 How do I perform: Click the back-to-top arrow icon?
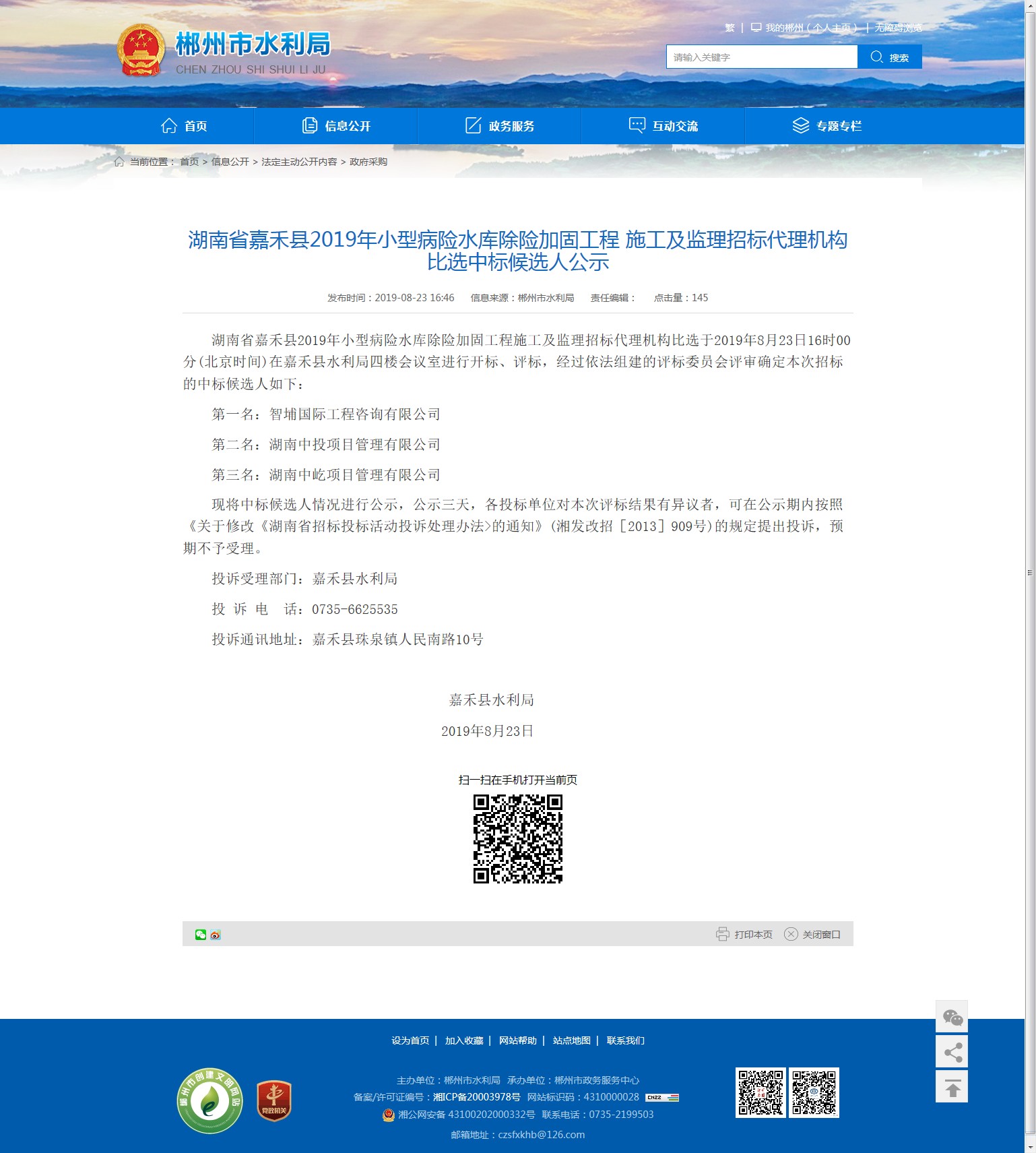pos(952,1087)
